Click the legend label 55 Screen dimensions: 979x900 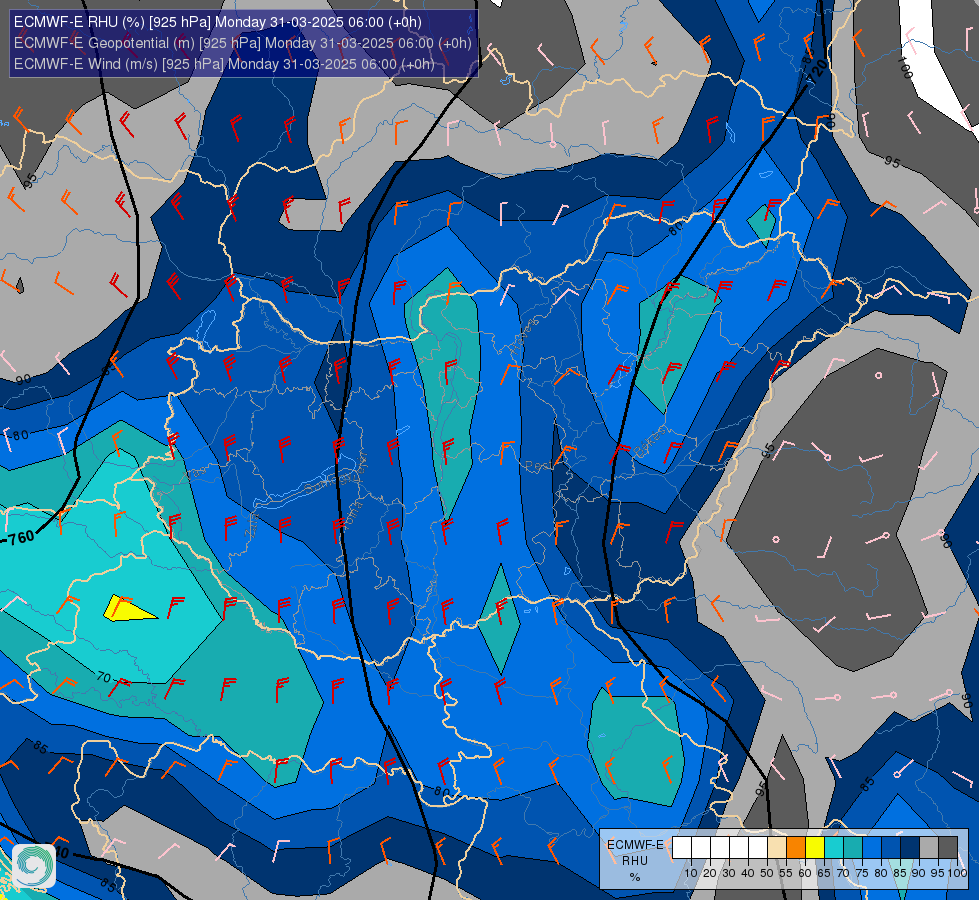coord(786,873)
